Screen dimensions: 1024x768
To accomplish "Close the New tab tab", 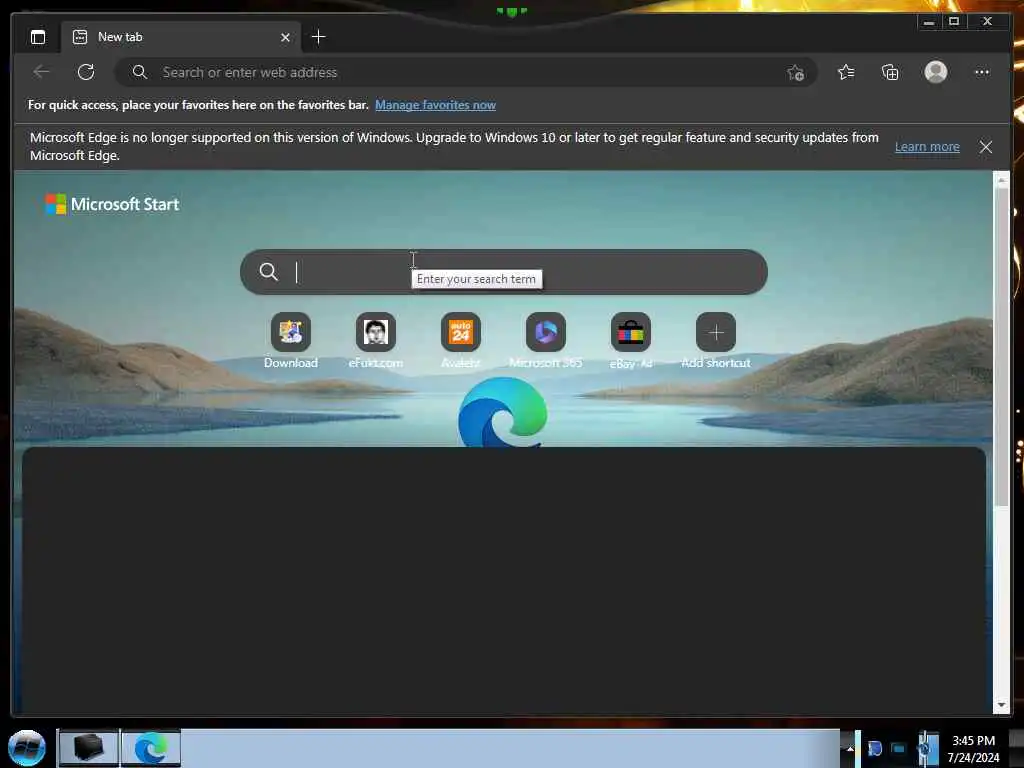I will (285, 37).
